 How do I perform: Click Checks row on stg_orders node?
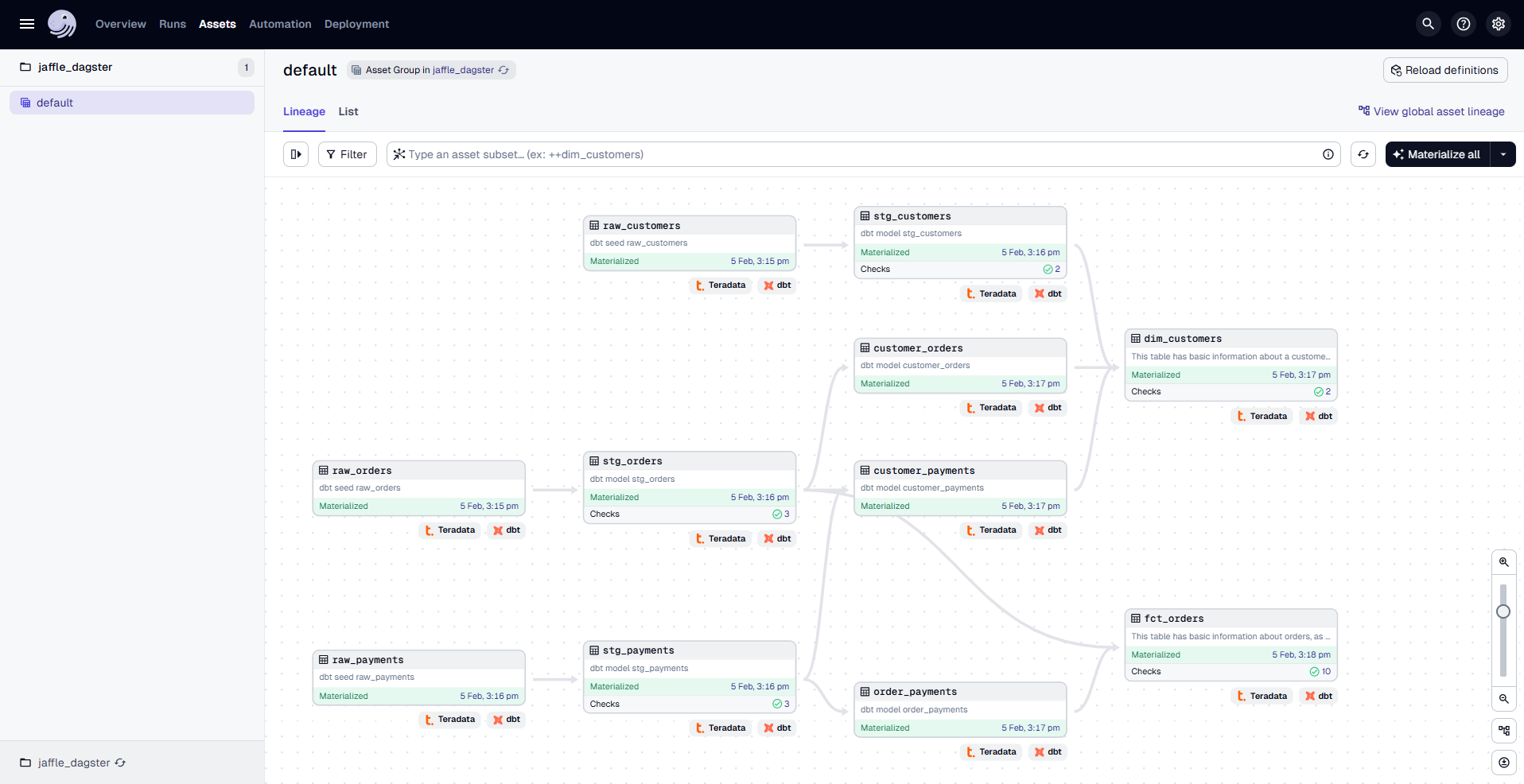point(690,514)
